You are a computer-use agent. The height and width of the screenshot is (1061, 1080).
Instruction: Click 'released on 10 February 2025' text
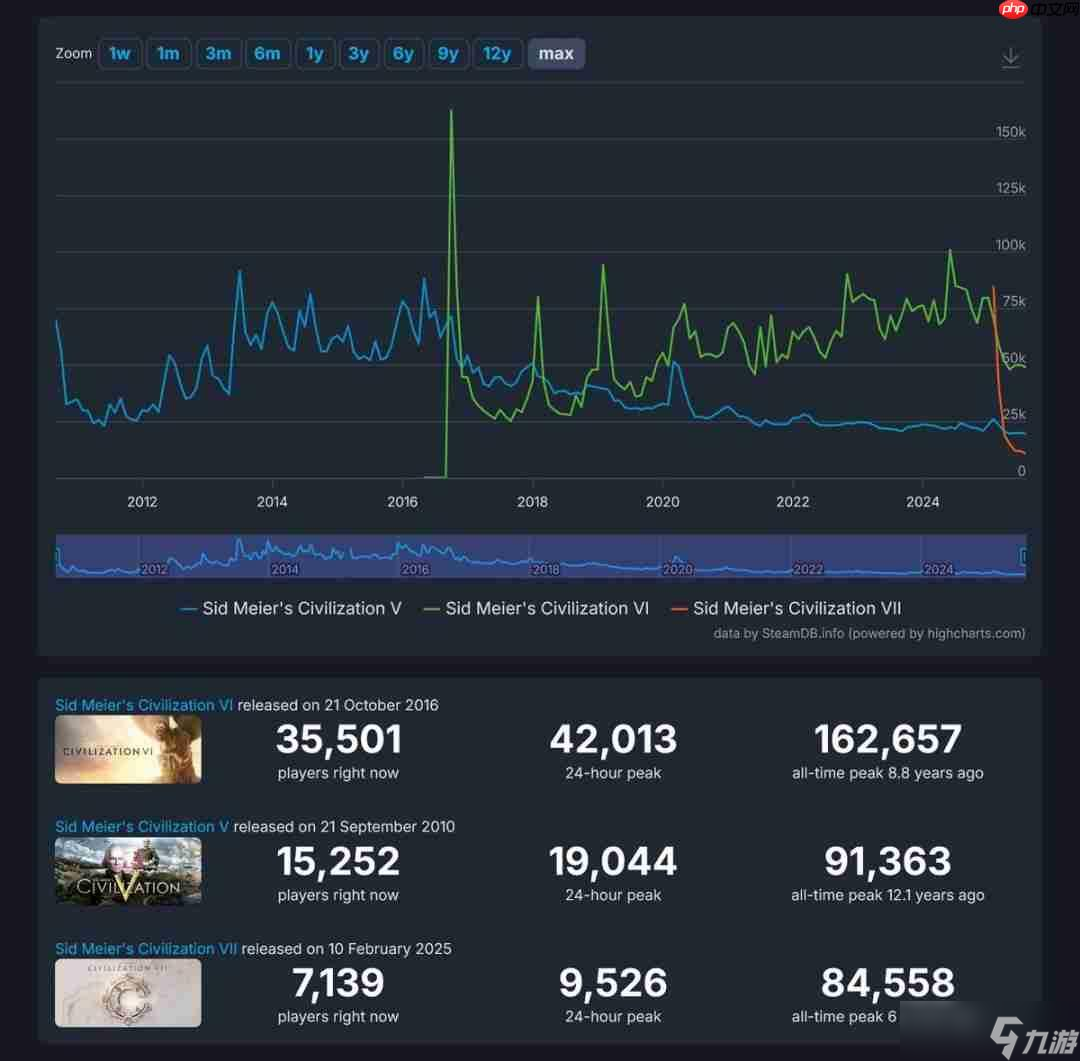pyautogui.click(x=346, y=948)
